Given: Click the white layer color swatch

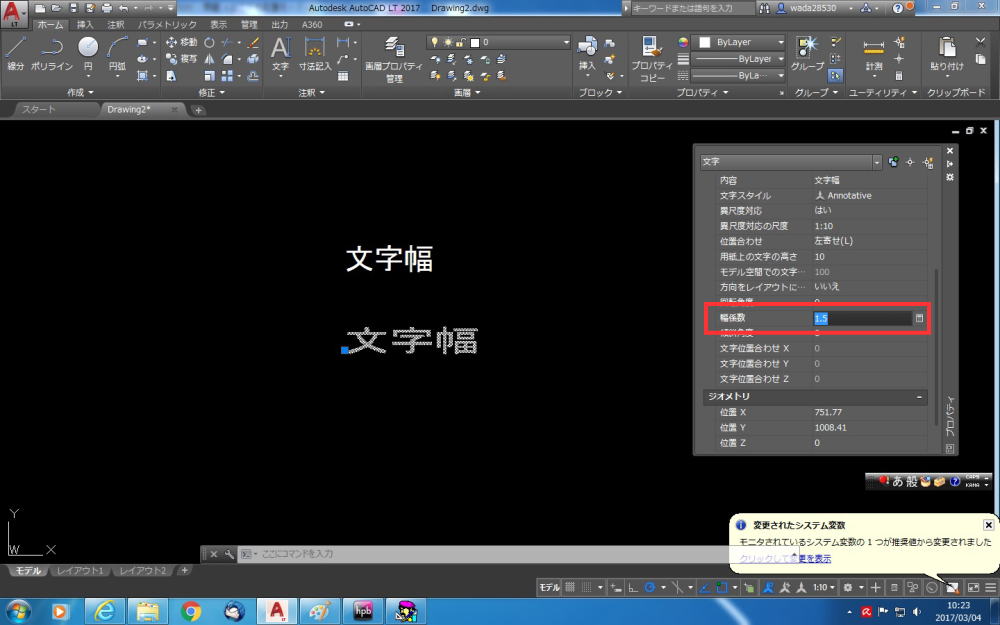Looking at the screenshot, I should (474, 43).
